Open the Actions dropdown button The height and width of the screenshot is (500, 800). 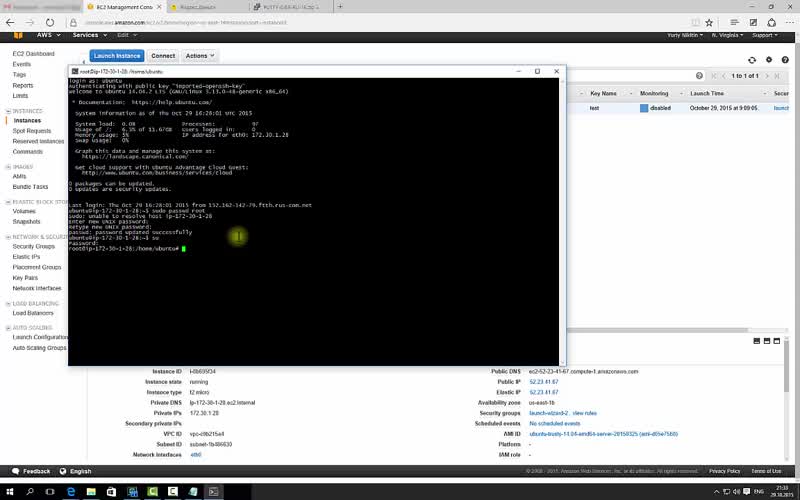pos(200,56)
